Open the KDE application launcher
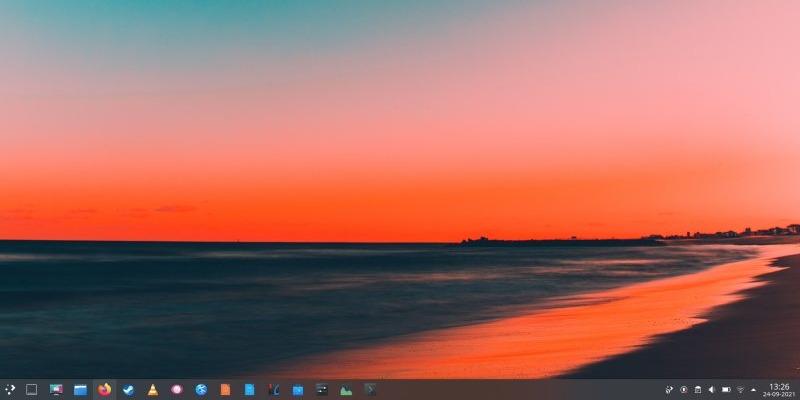 10,389
